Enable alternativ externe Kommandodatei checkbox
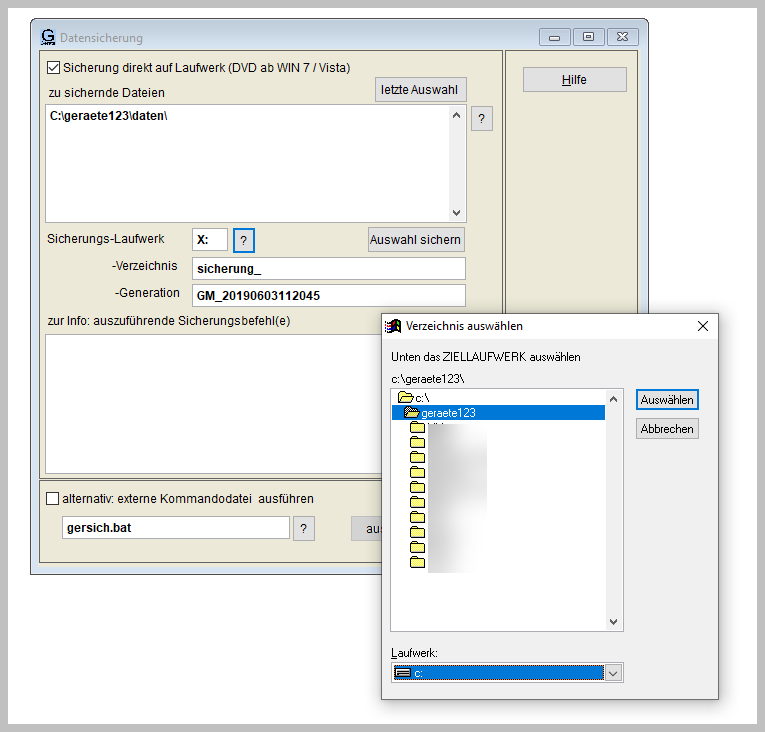This screenshot has height=732, width=765. tap(53, 498)
